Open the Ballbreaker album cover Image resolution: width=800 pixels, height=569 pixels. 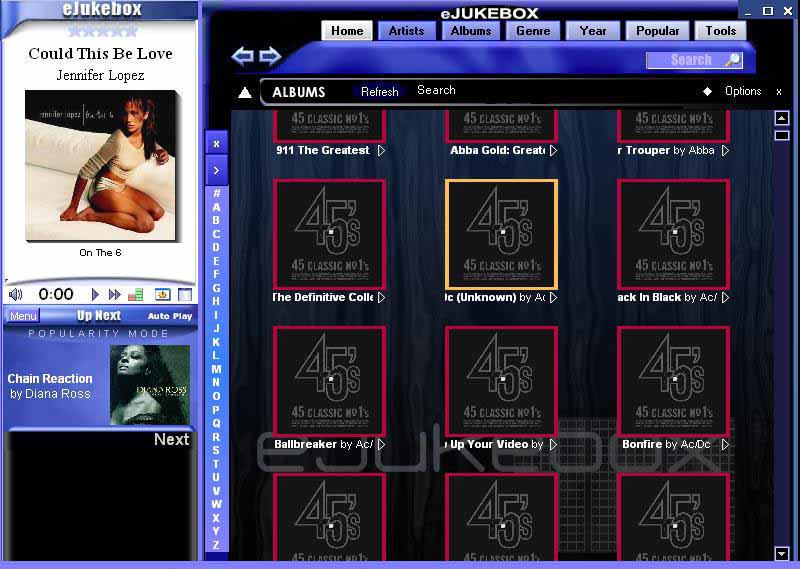pos(330,381)
